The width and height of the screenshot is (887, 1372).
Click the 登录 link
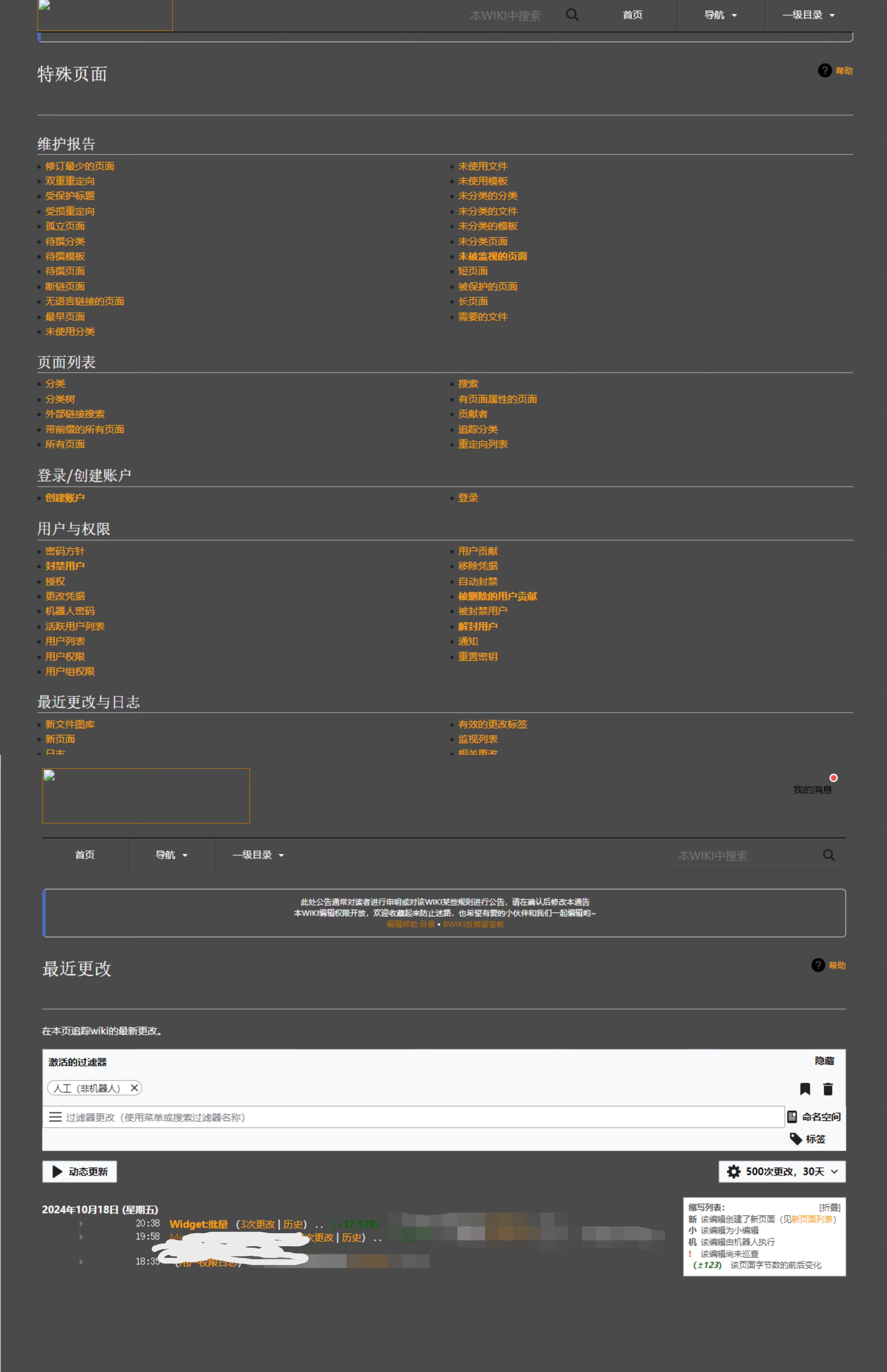468,498
